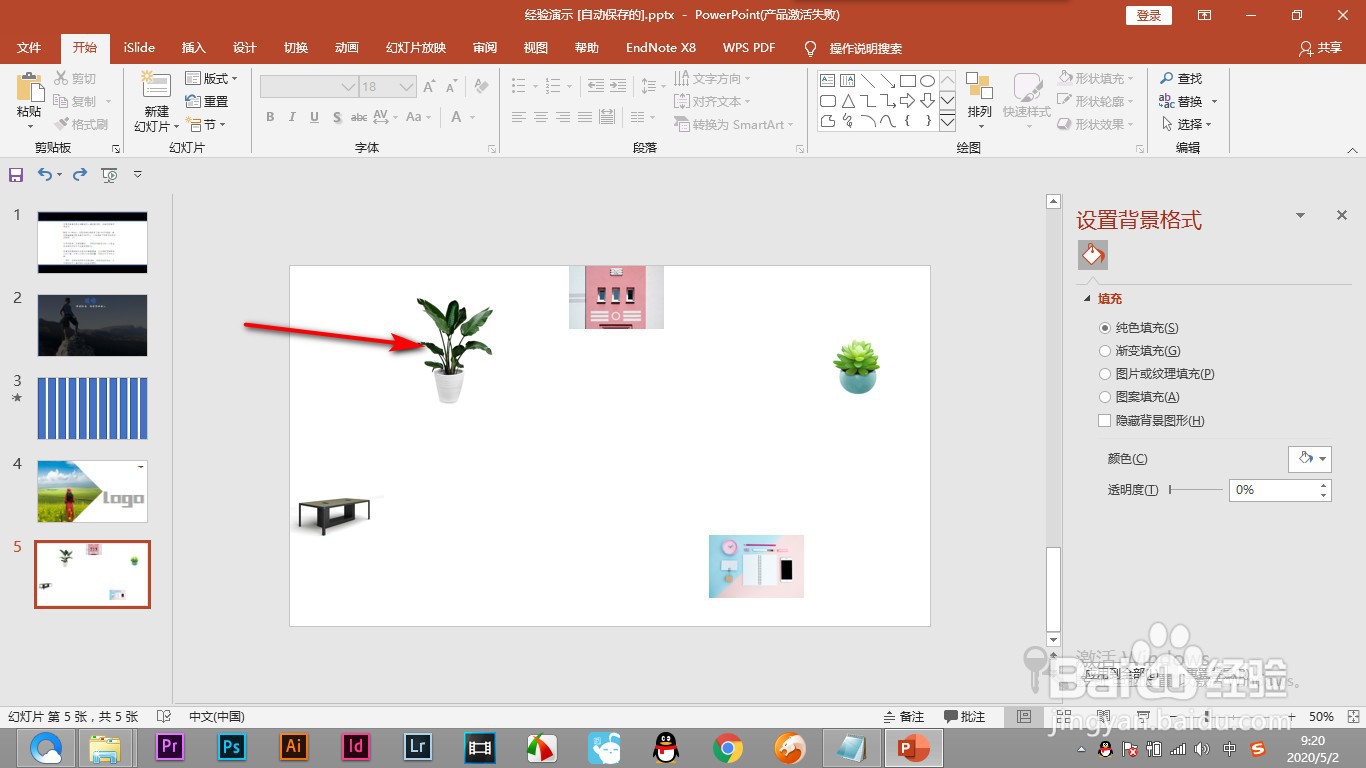Increase font size icon
Viewport: 1366px width, 768px height.
(429, 87)
